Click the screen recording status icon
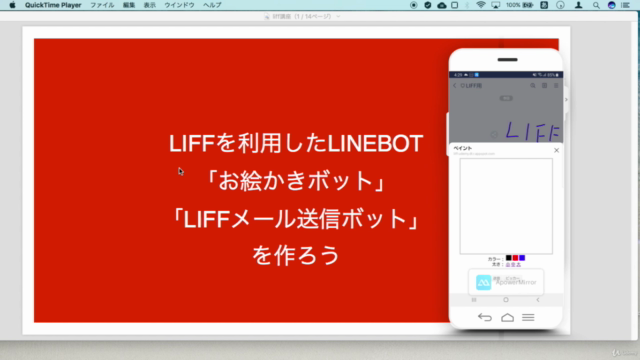Viewport: 640px width, 360px height. [x=413, y=5]
